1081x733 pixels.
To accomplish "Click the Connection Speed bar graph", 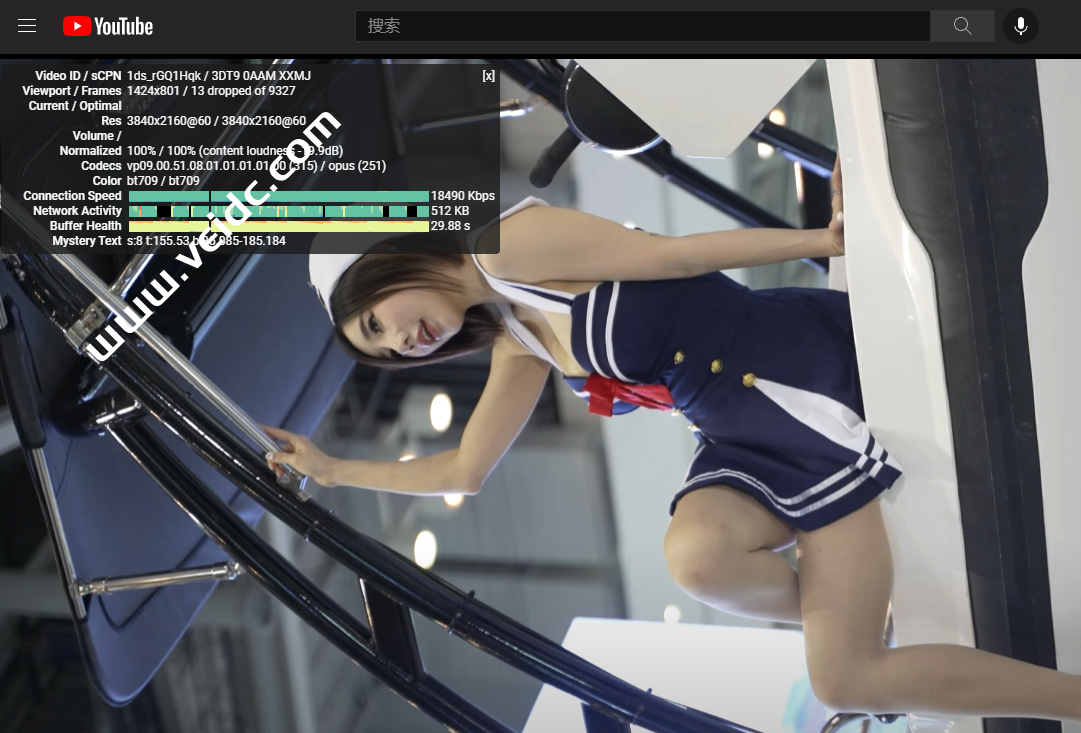I will point(278,196).
